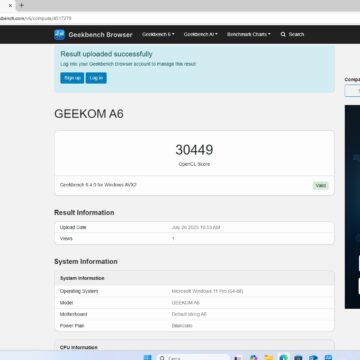This screenshot has width=360, height=360.
Task: Click the Valid badge
Action: click(x=321, y=186)
